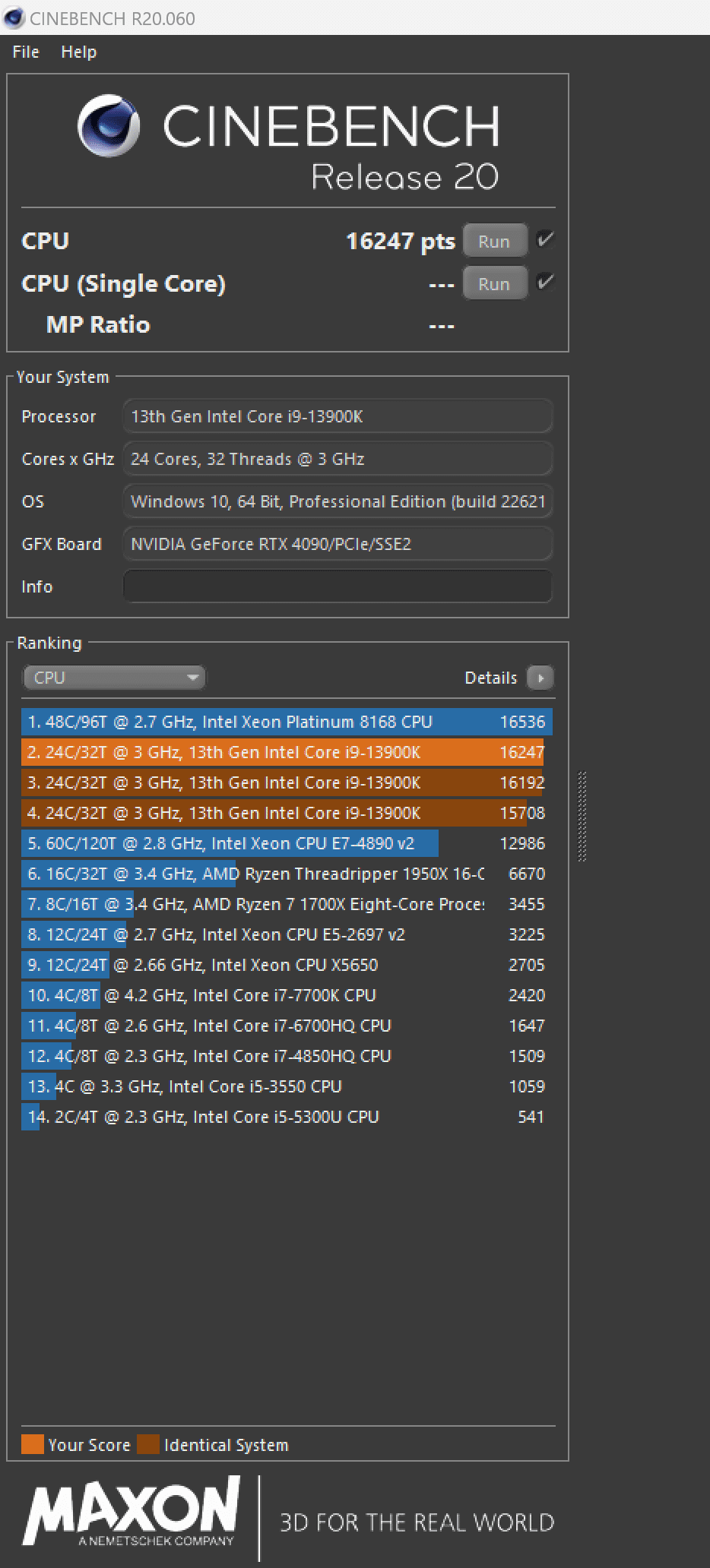The width and height of the screenshot is (710, 1568).
Task: Click the panel resize grip handle
Action: tap(582, 817)
